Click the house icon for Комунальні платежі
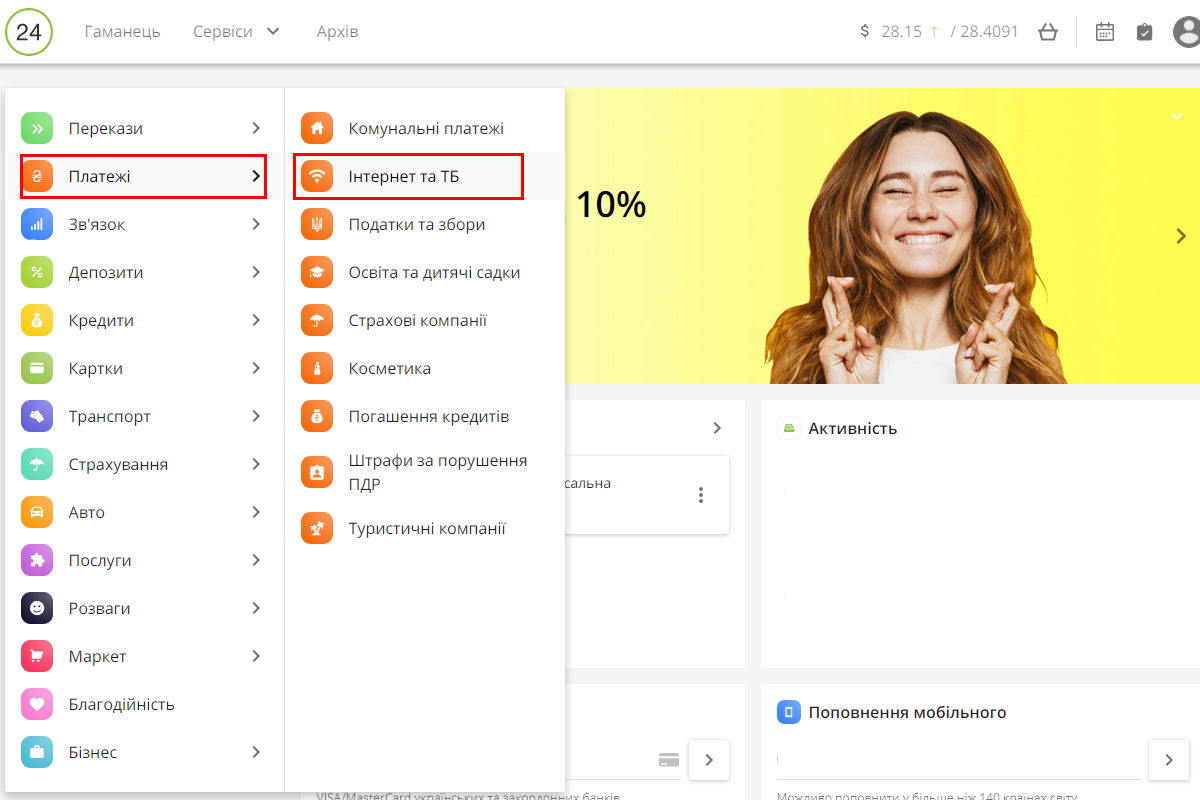 click(x=317, y=129)
